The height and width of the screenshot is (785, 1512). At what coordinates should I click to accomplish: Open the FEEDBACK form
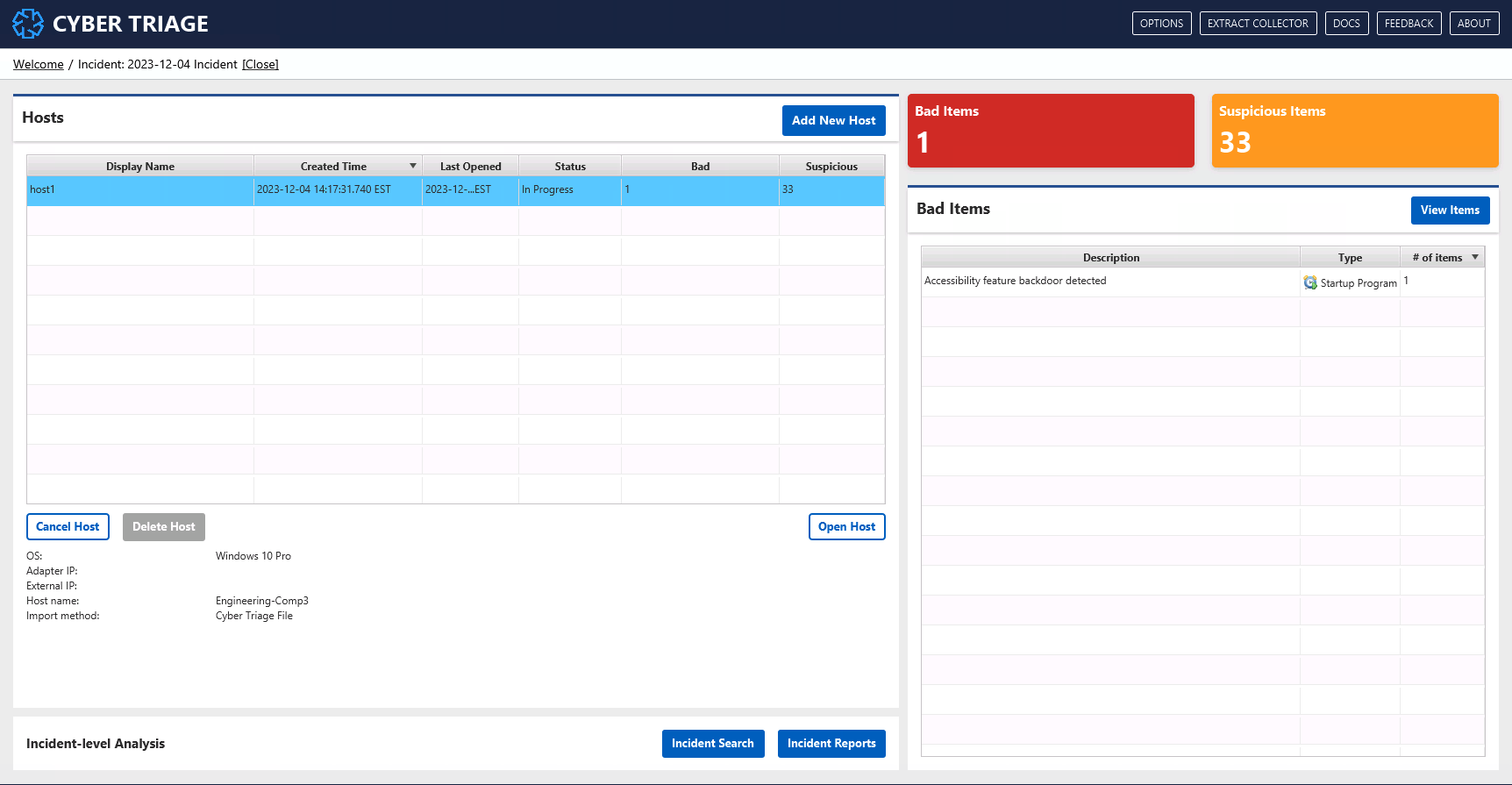coord(1409,24)
